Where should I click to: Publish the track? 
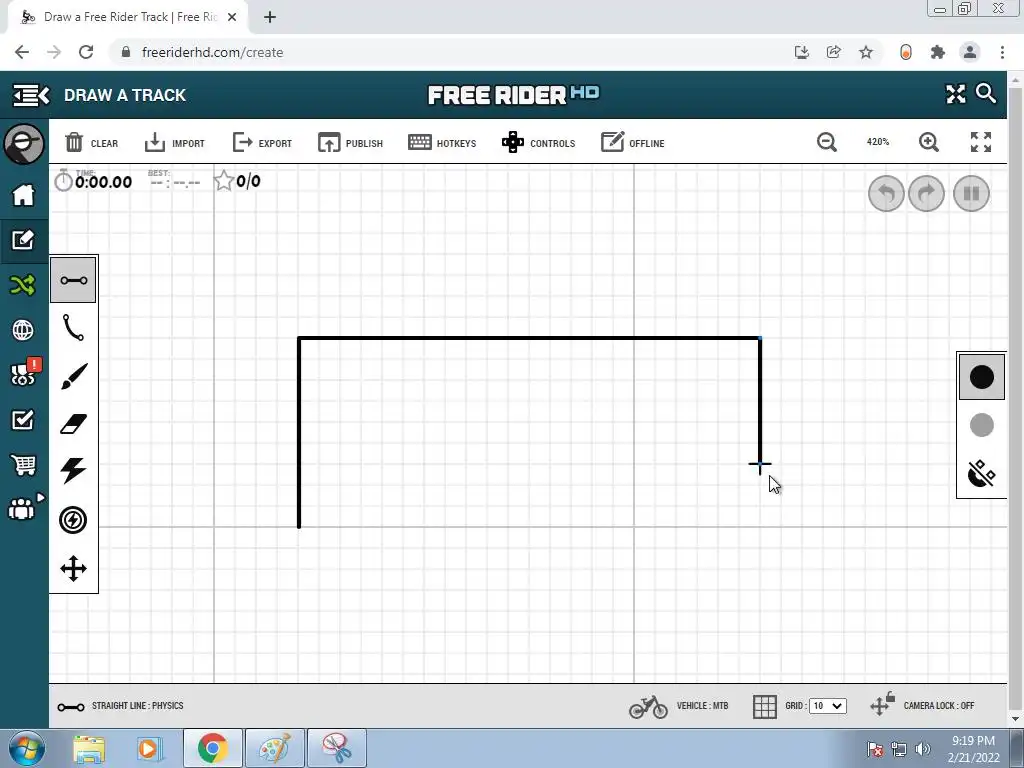click(x=350, y=142)
